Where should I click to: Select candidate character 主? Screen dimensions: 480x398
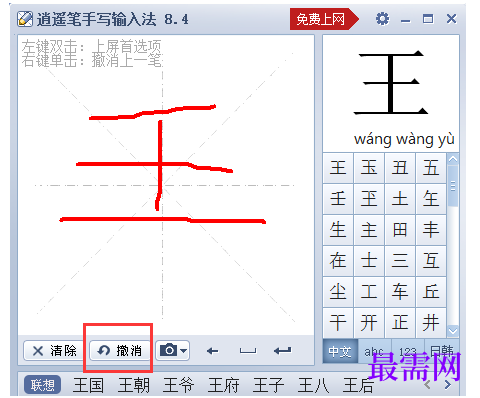tap(369, 230)
